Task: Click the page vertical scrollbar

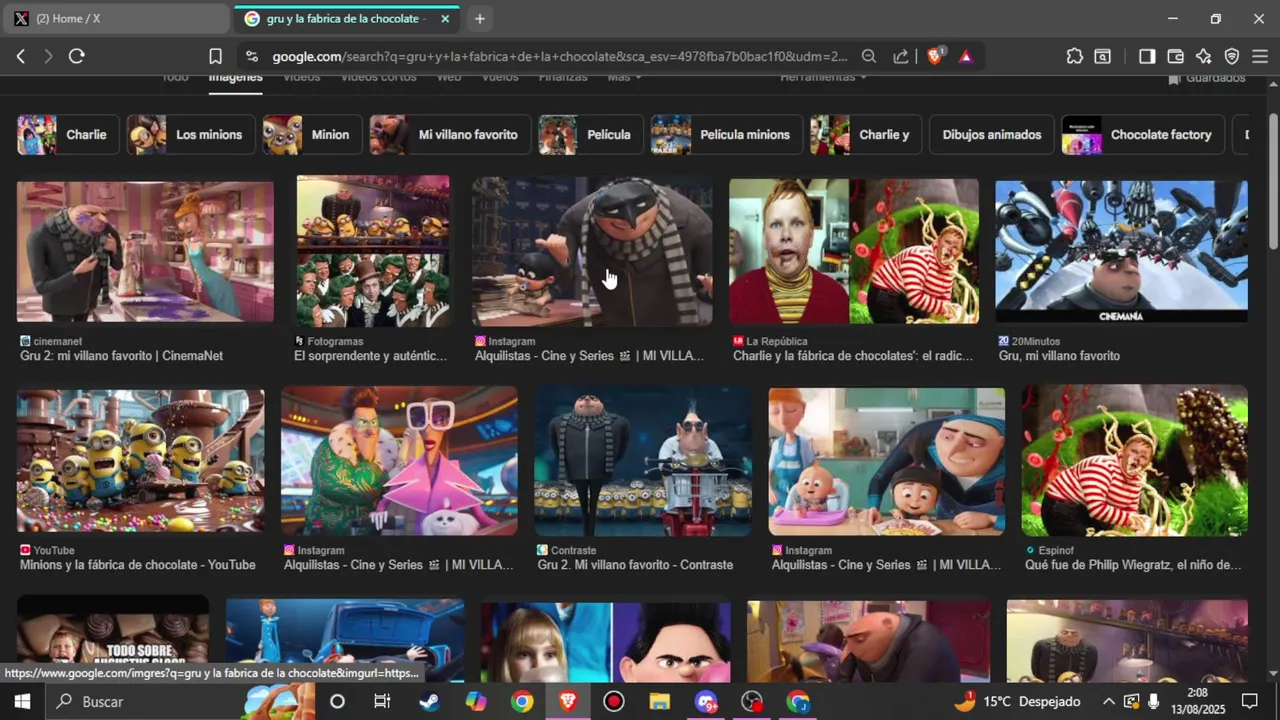Action: click(1272, 180)
